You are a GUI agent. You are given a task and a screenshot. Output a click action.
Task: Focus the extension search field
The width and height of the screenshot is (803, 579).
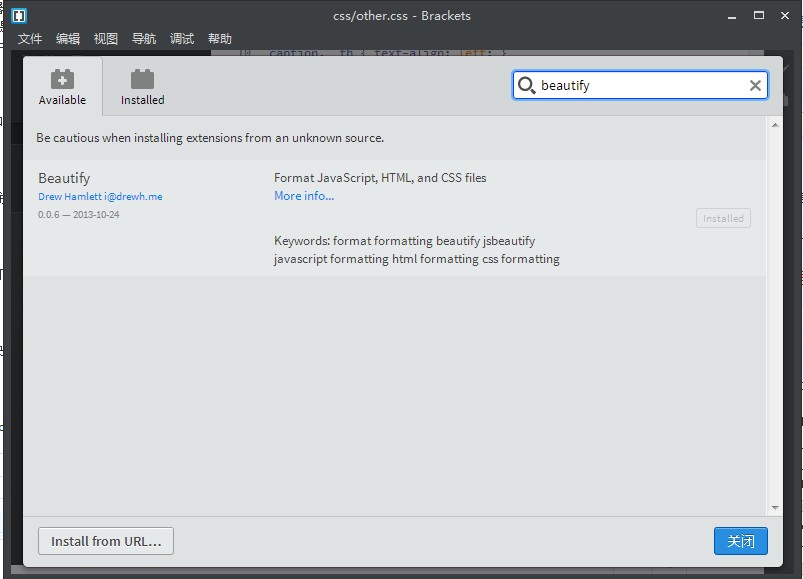coord(640,85)
